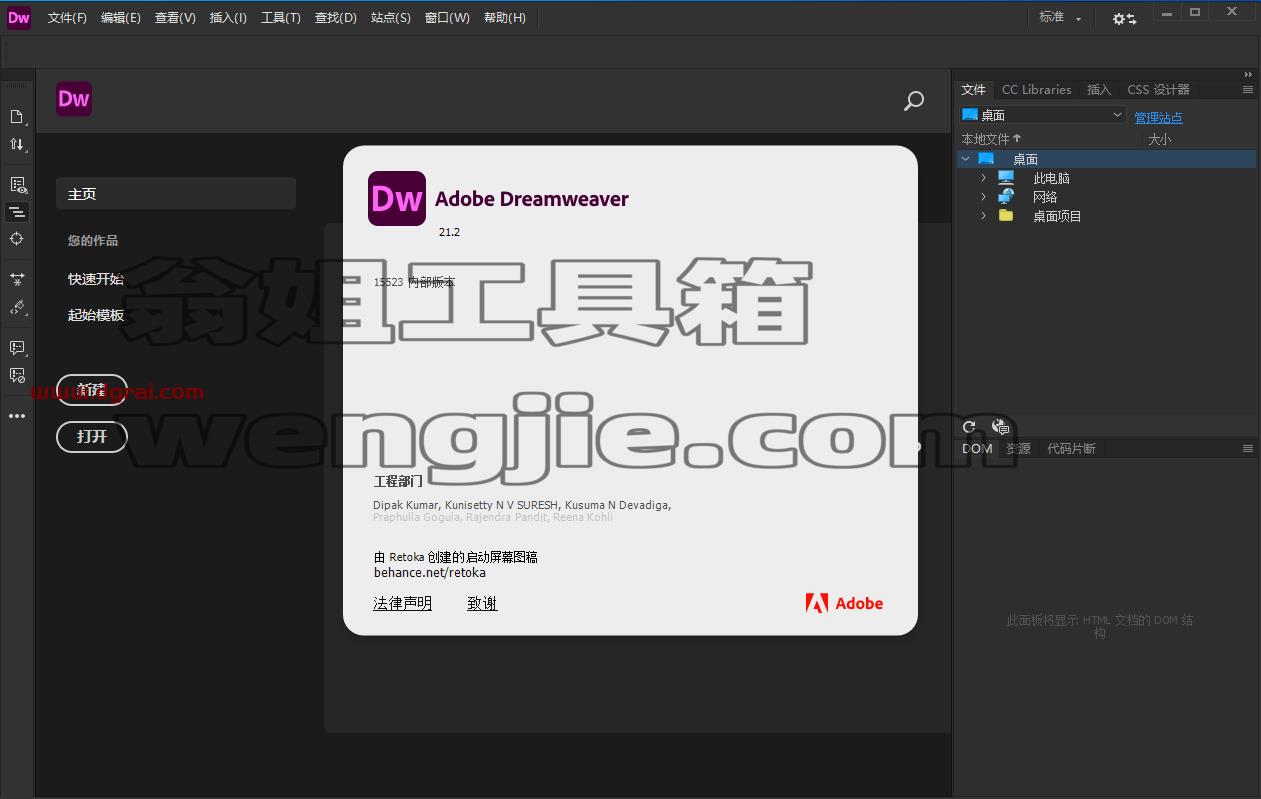Collapse panels with the double-arrow icon
This screenshot has width=1261, height=799.
coord(1248,75)
